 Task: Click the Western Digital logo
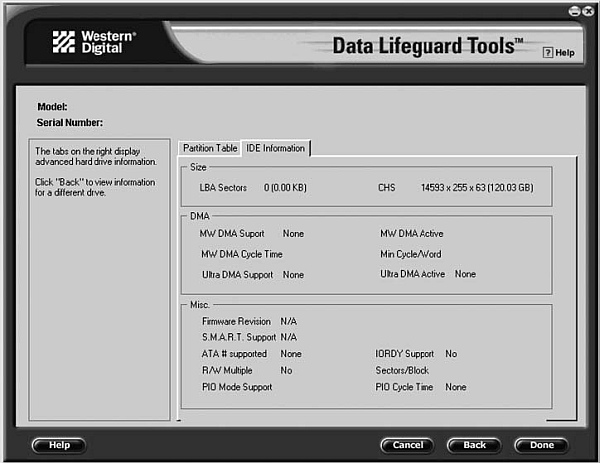pos(94,42)
